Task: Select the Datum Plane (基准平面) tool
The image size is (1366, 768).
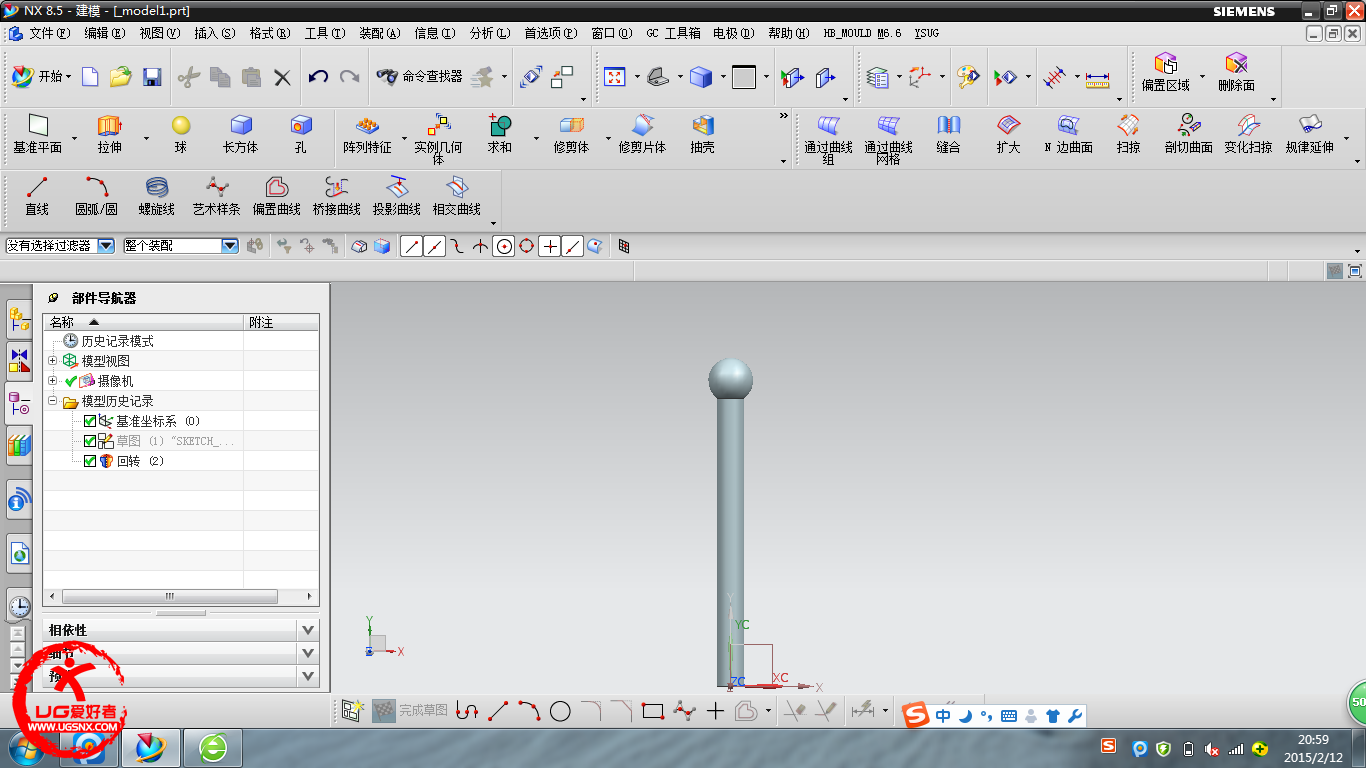Action: pos(37,135)
